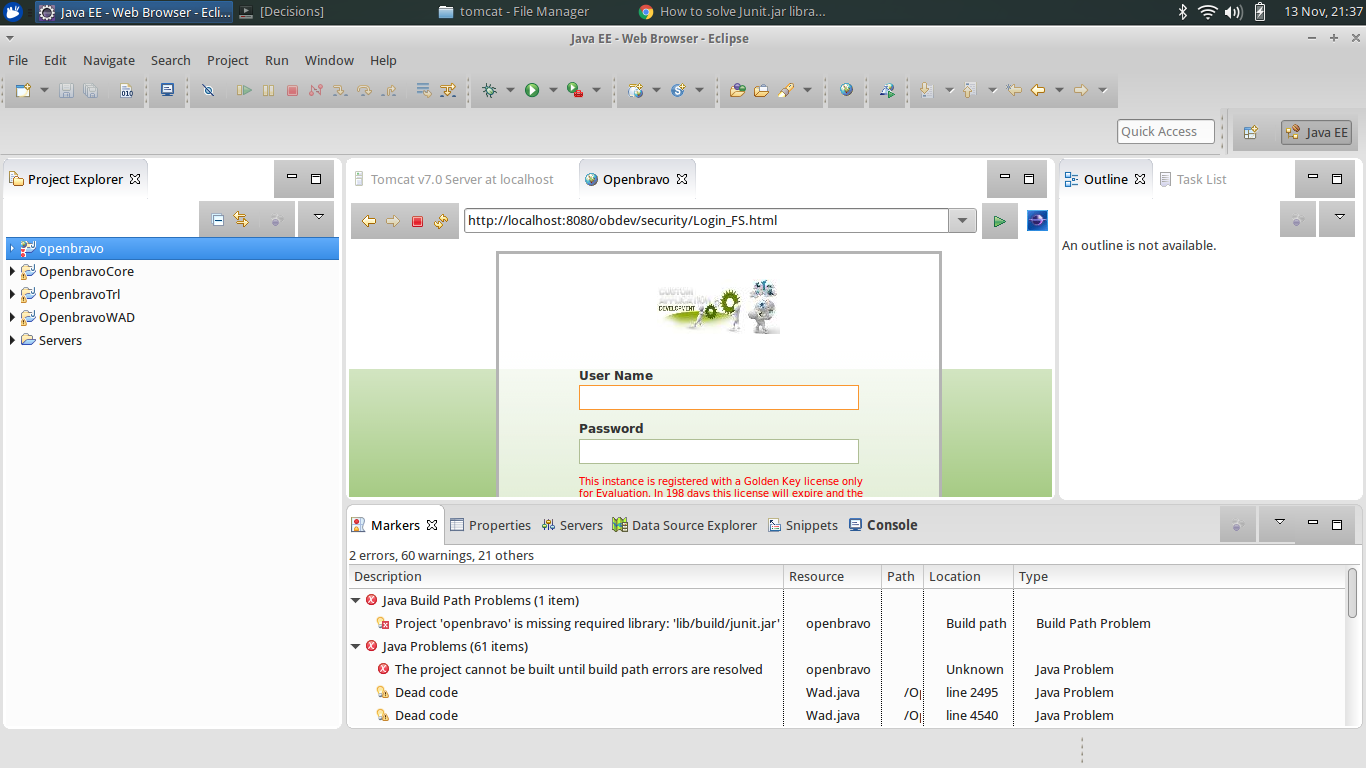Click the Resource column header
The height and width of the screenshot is (768, 1366).
tap(832, 576)
